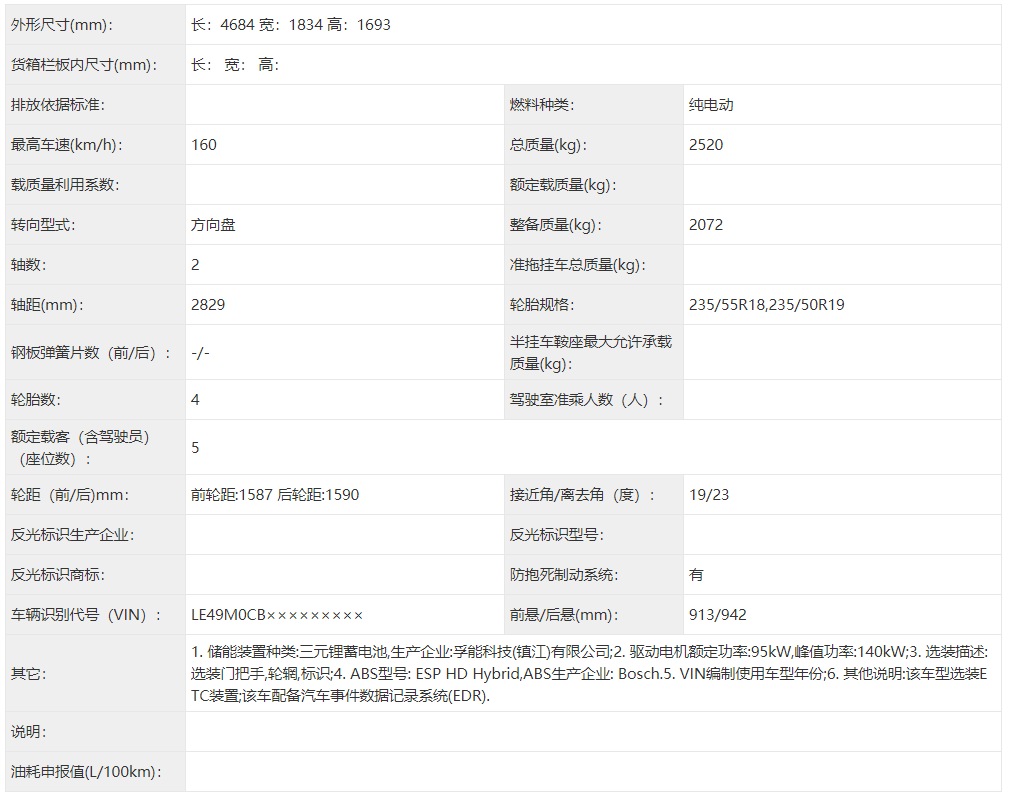Click the rated passenger count value 5
Image resolution: width=1011 pixels, height=808 pixels.
pos(195,447)
